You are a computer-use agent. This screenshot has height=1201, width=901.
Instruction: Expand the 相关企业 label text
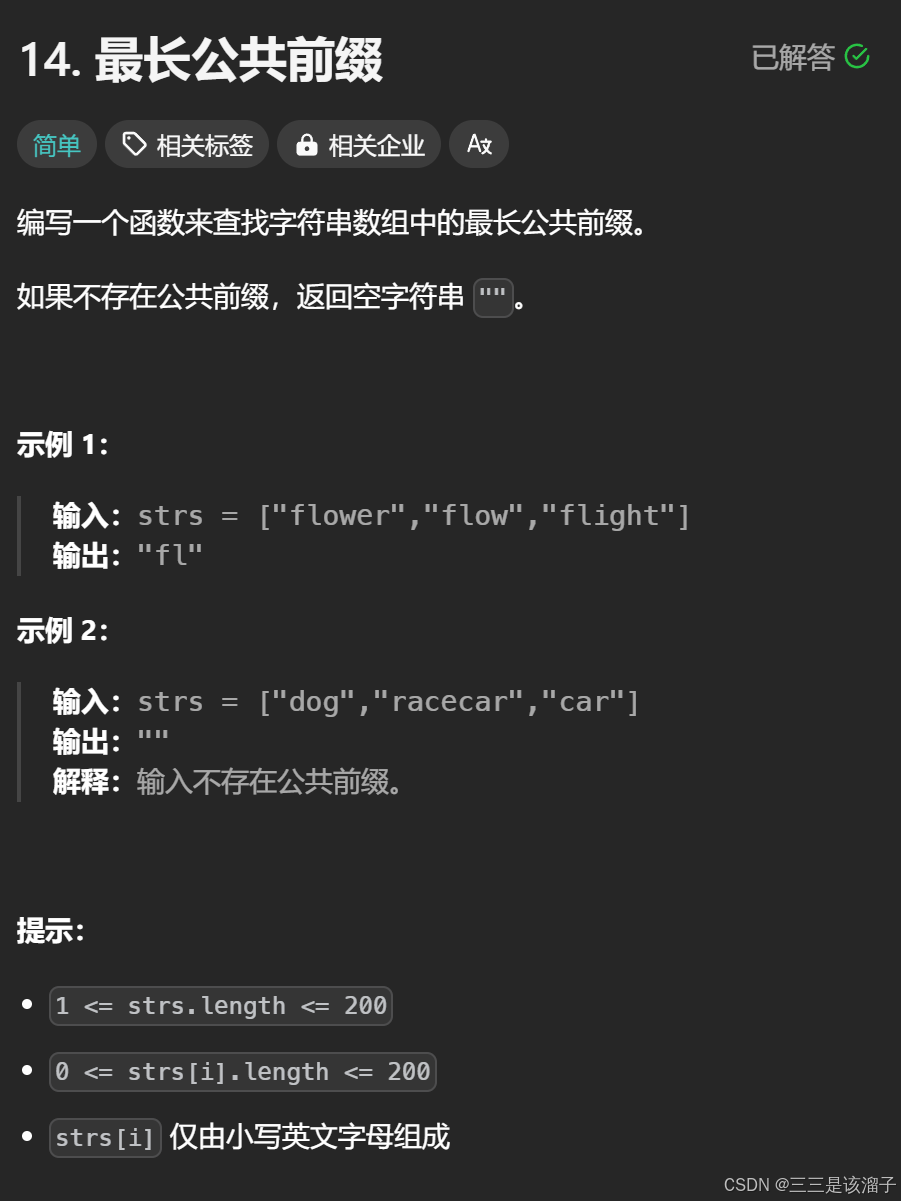pos(377,146)
